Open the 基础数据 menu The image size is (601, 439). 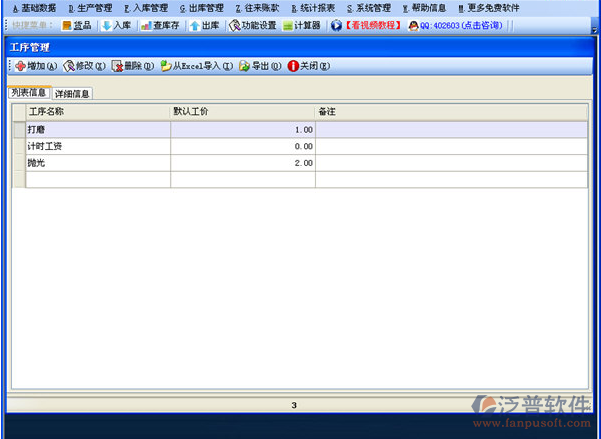point(34,7)
